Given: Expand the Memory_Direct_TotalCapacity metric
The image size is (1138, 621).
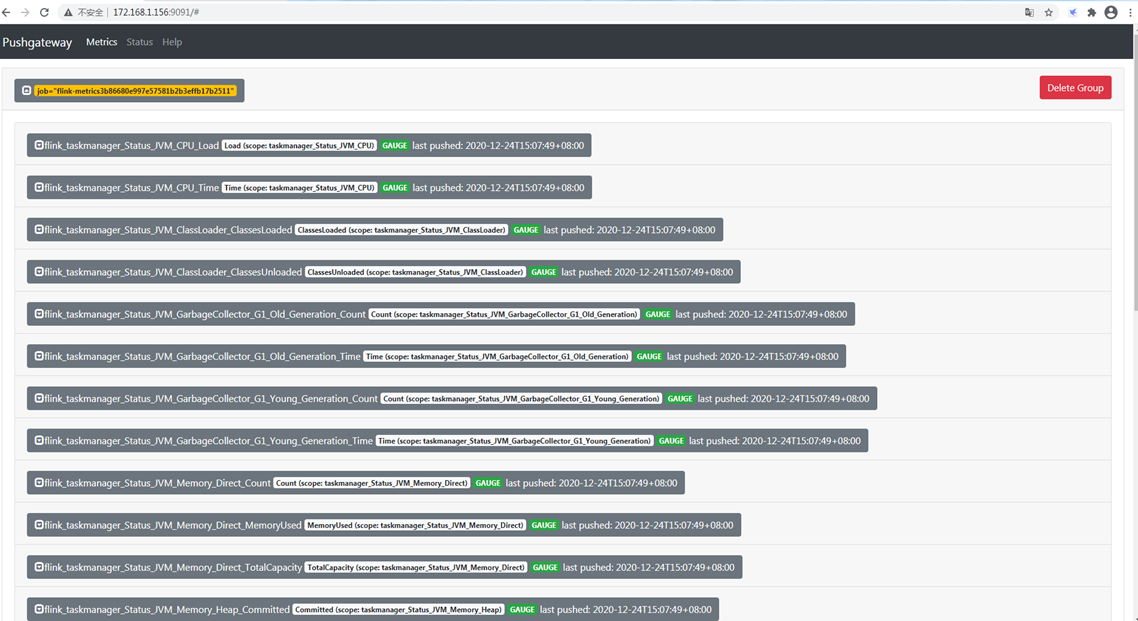Looking at the screenshot, I should 39,566.
